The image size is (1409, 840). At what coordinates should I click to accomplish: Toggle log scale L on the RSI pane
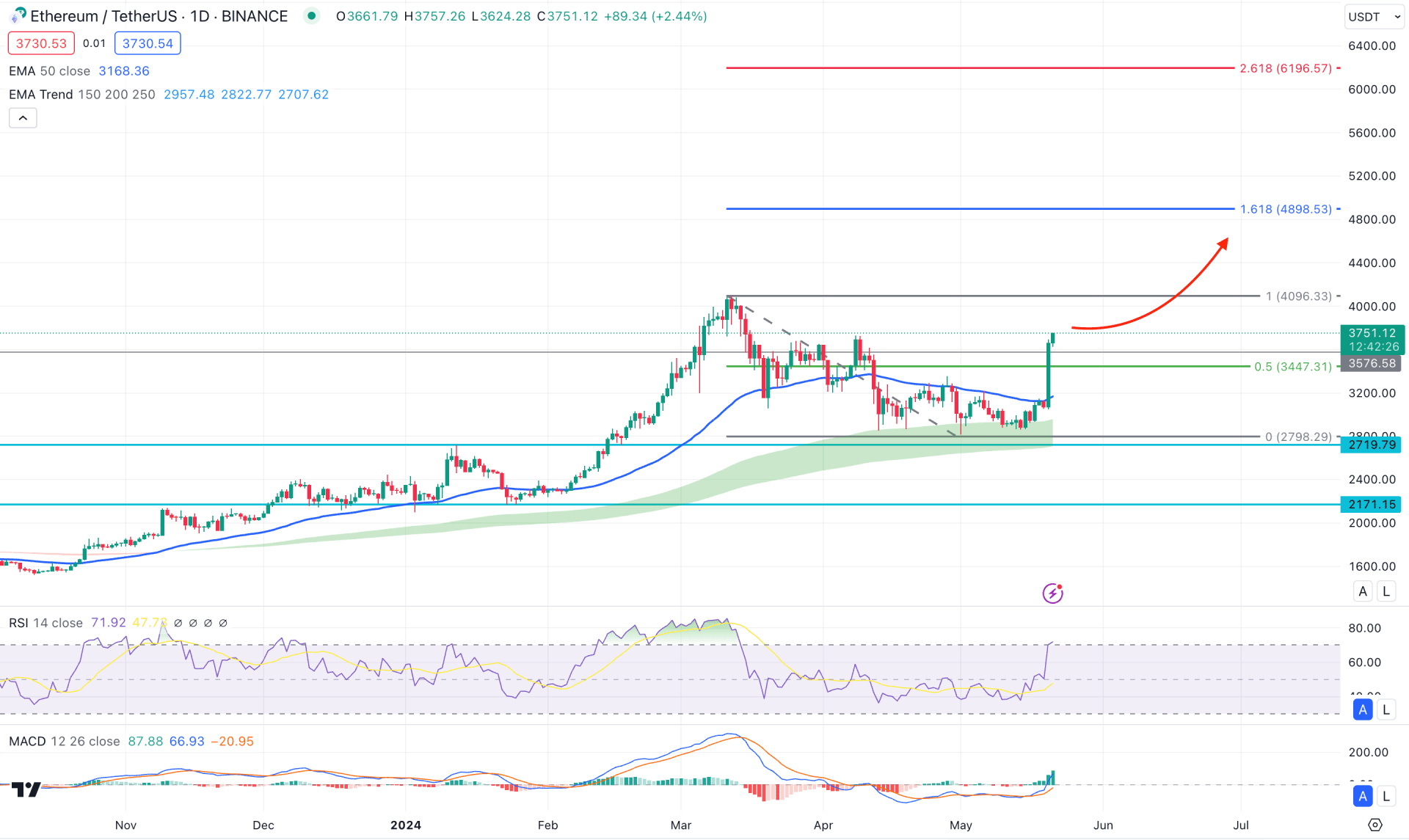point(1386,709)
